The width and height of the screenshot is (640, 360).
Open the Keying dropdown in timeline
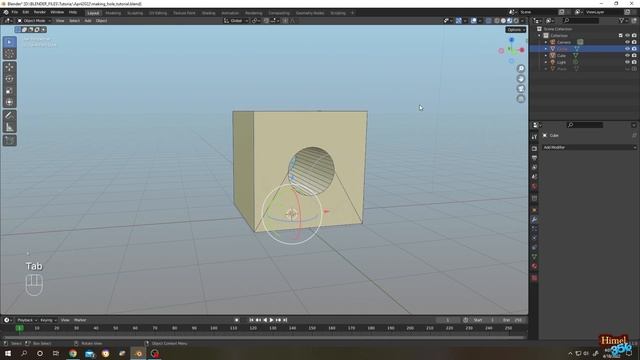pyautogui.click(x=48, y=320)
